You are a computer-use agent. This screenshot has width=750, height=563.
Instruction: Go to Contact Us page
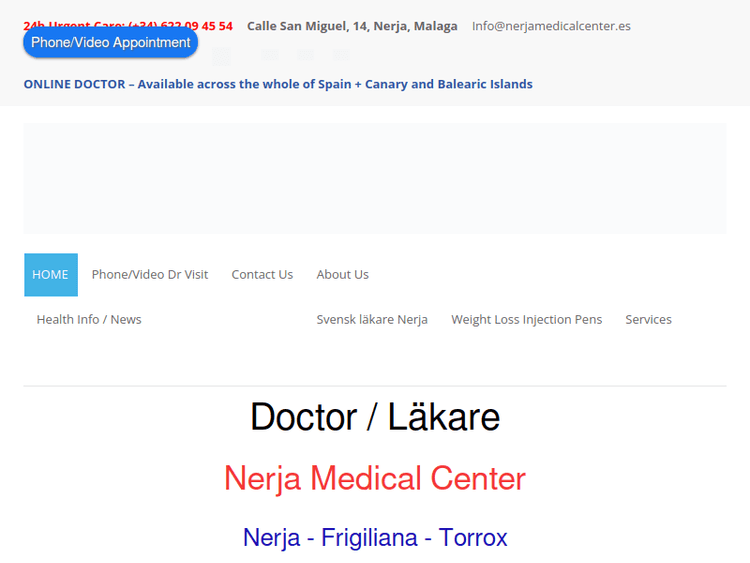click(x=262, y=275)
